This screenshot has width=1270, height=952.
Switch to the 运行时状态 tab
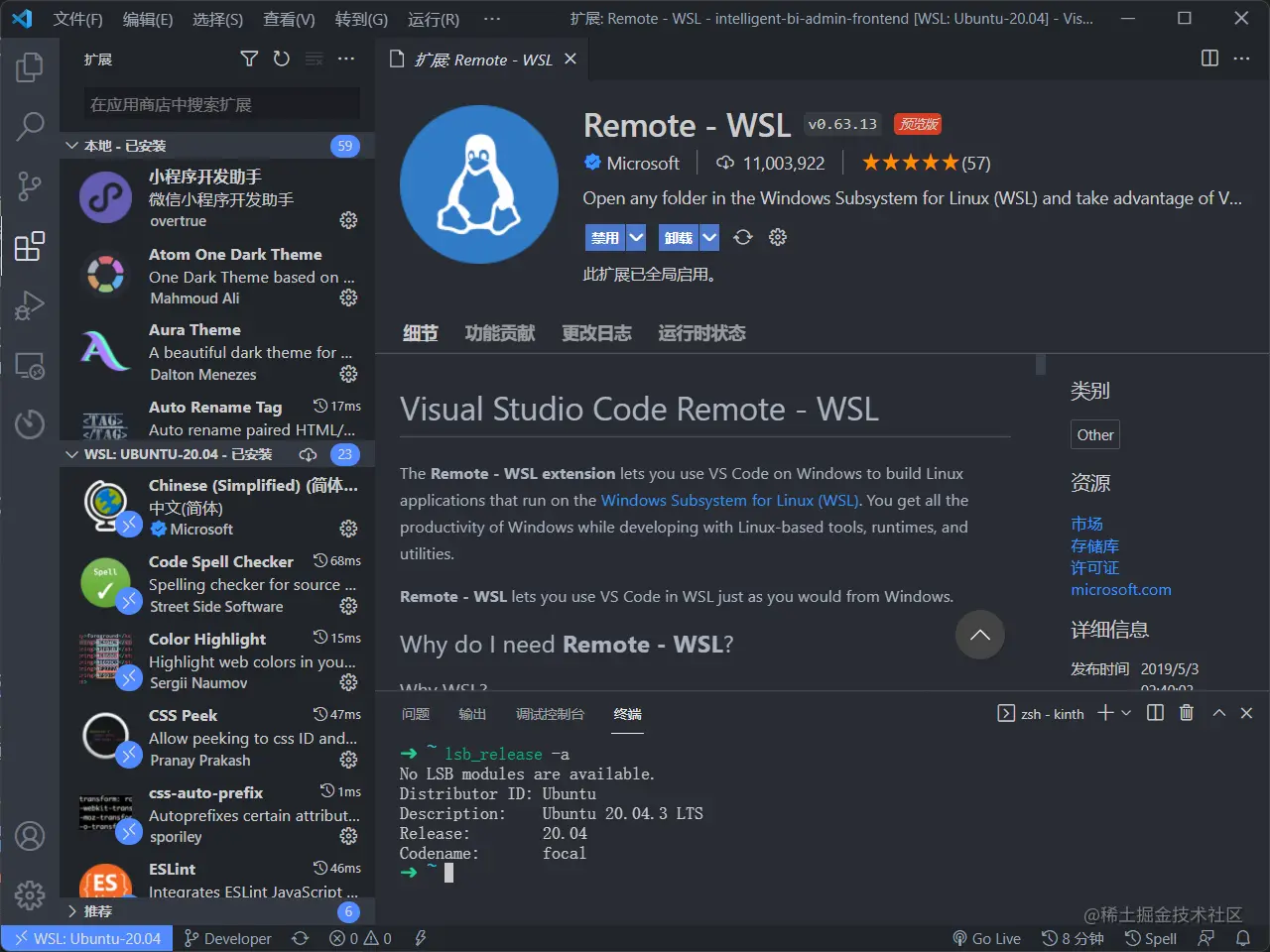[x=701, y=333]
